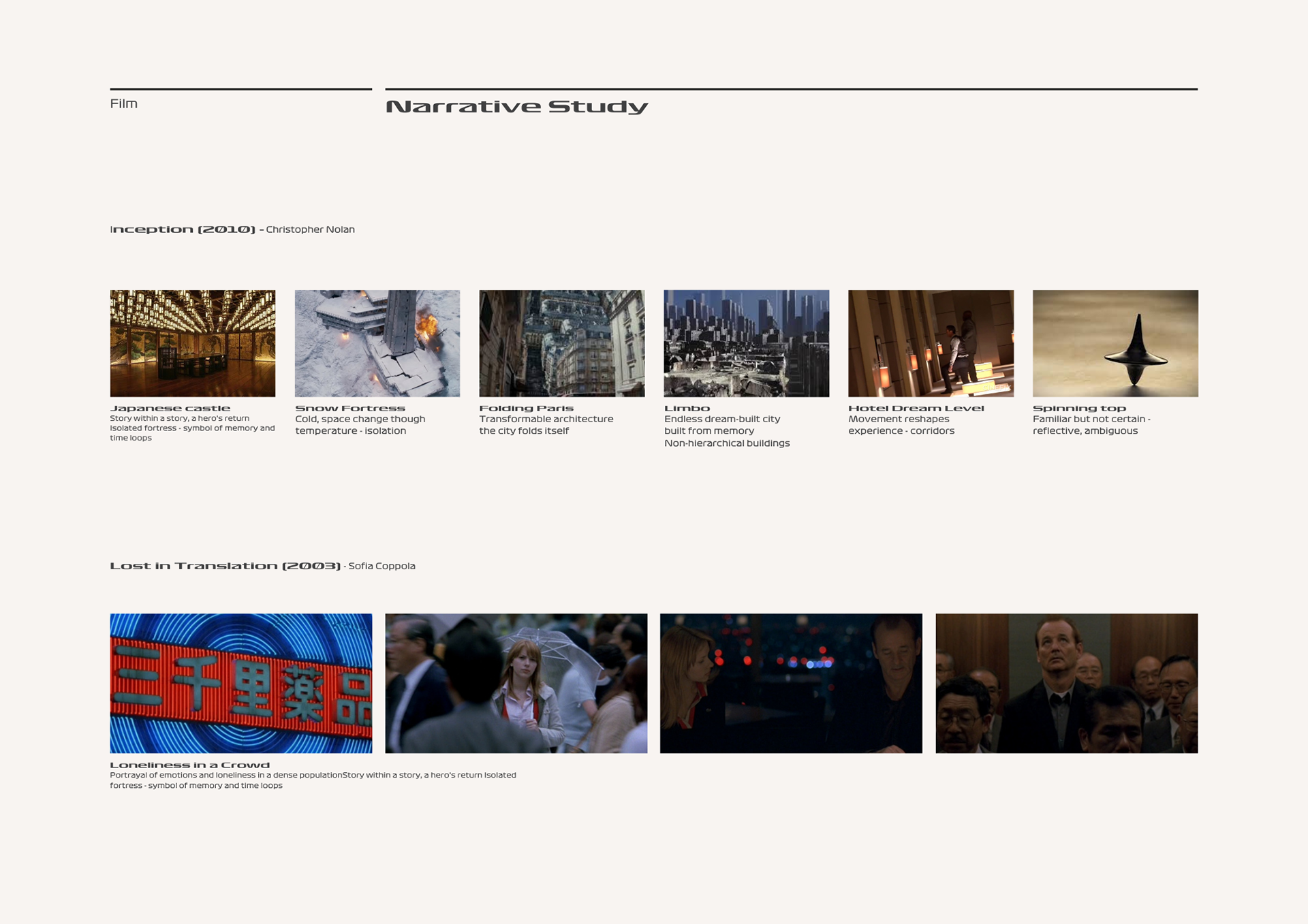Select the crowded elevator film still

1066,683
